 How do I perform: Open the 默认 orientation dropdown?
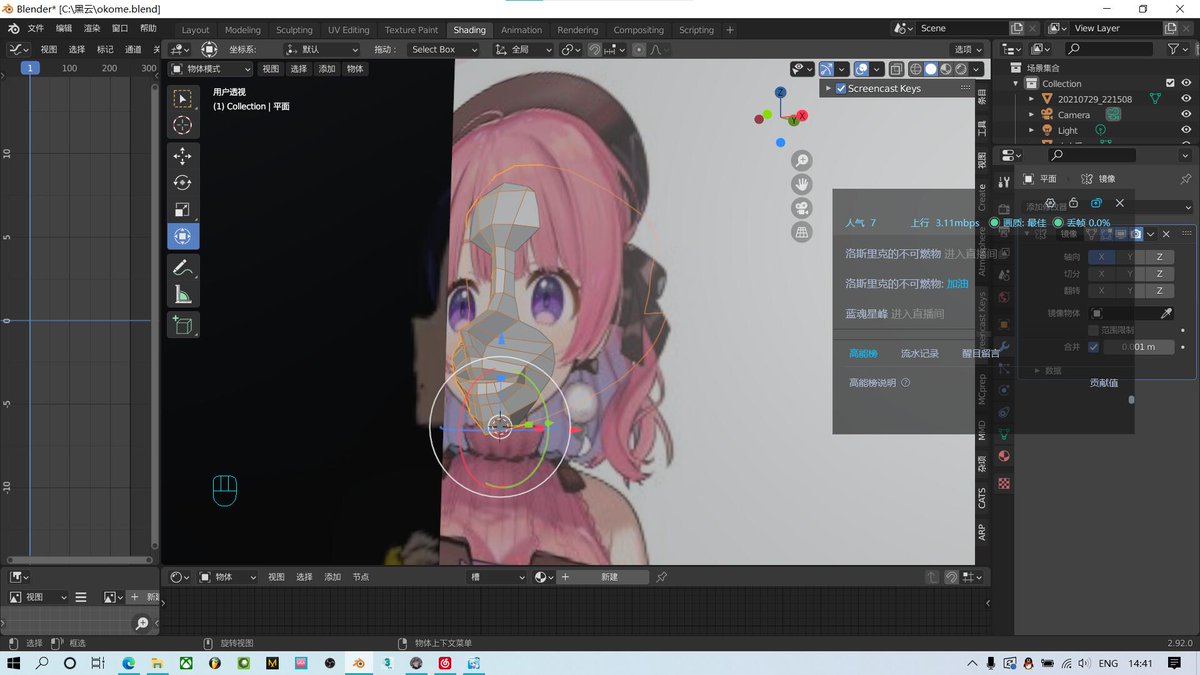pos(322,49)
